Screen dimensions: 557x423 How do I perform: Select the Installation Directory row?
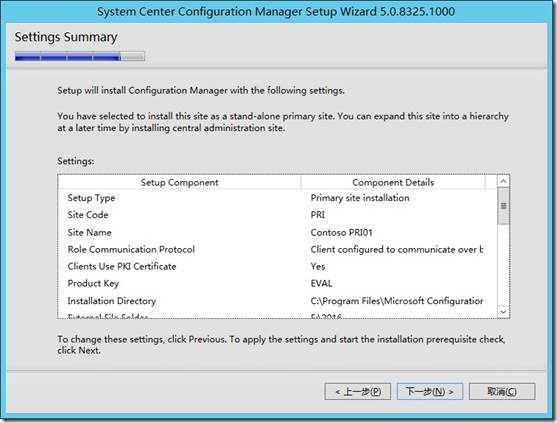tap(278, 301)
